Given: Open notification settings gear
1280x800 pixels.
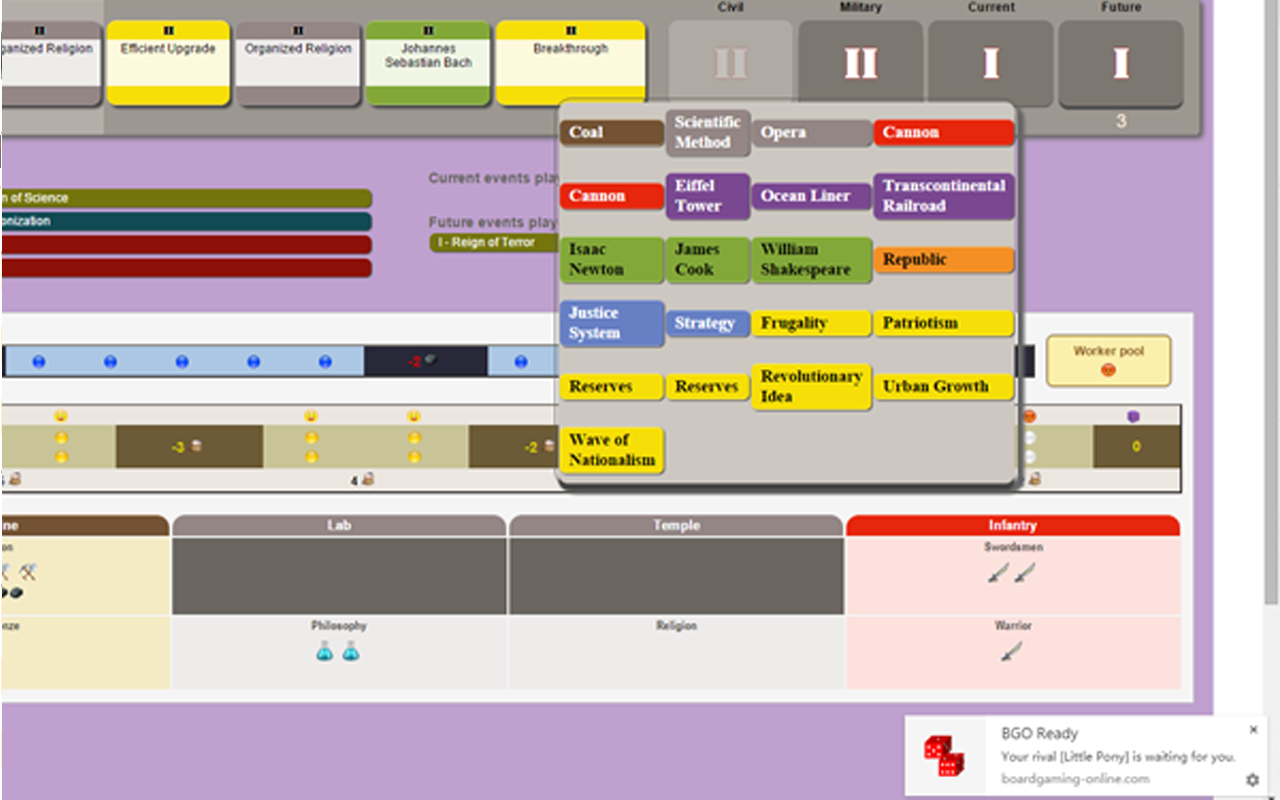Looking at the screenshot, I should coord(1252,779).
